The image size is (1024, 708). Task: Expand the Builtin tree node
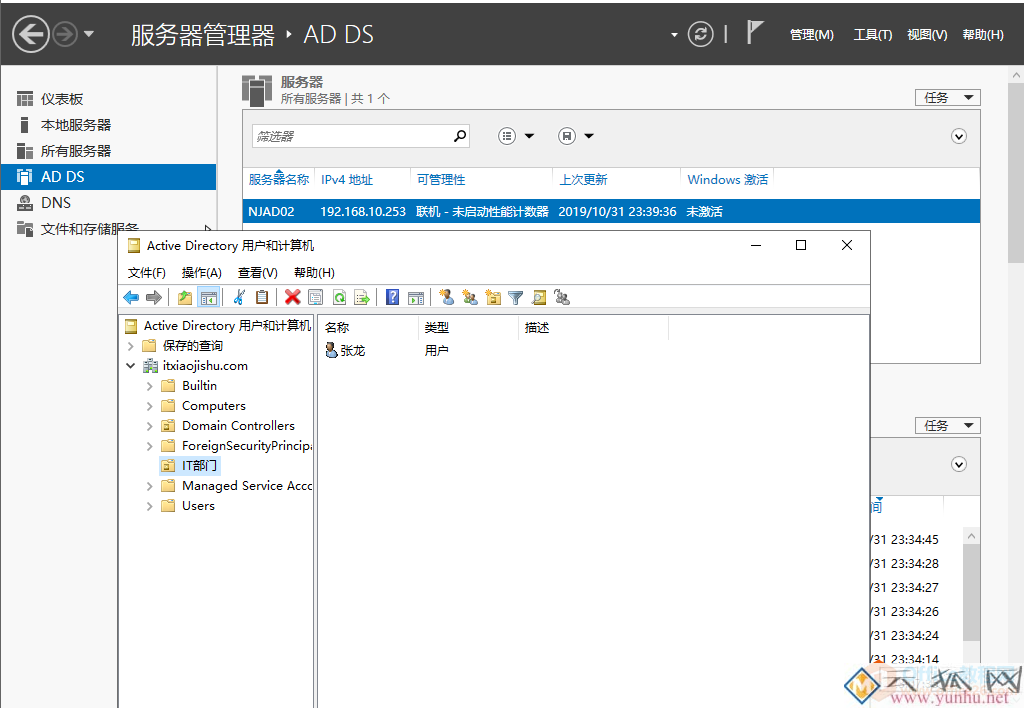click(150, 386)
